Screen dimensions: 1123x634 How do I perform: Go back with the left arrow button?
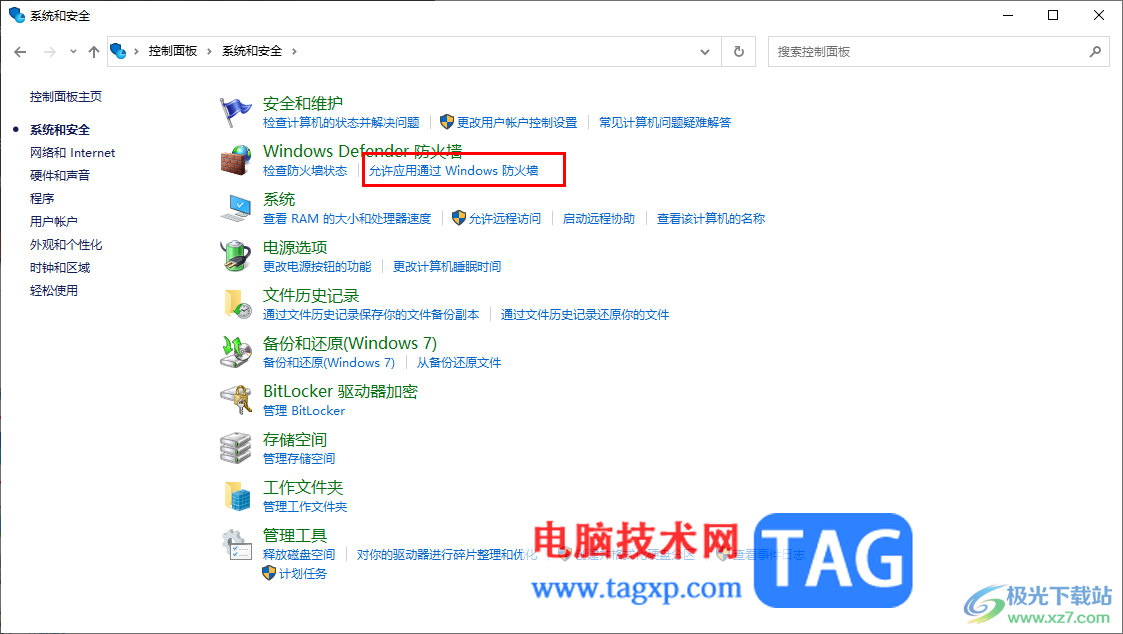pos(20,52)
